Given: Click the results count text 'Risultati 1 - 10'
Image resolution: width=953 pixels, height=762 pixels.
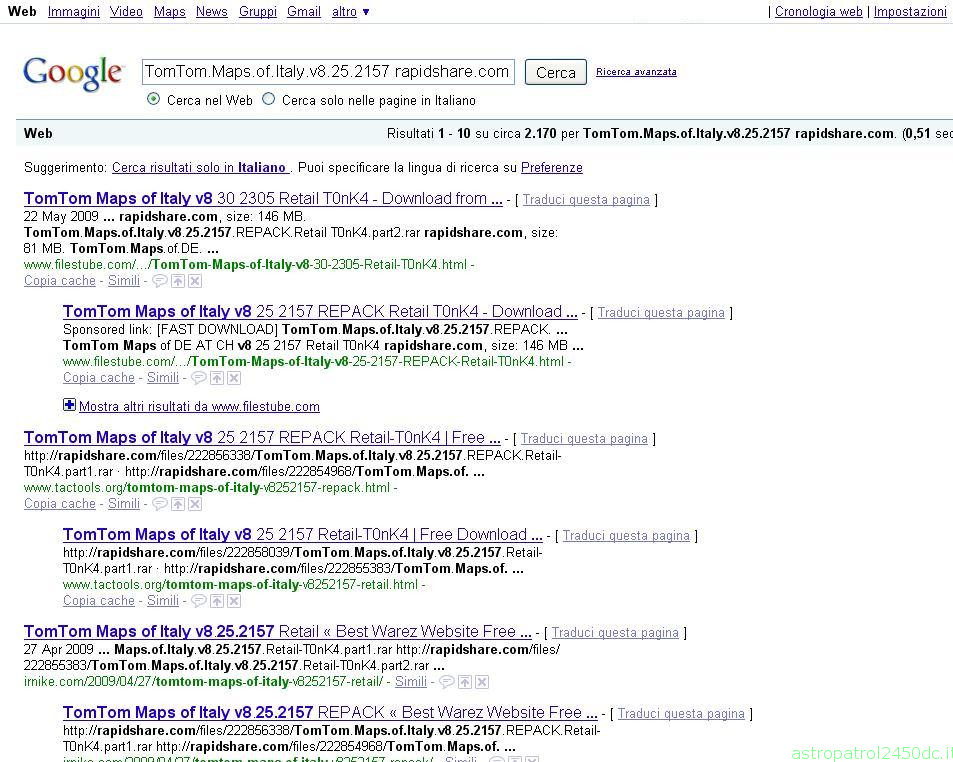Looking at the screenshot, I should tap(428, 134).
